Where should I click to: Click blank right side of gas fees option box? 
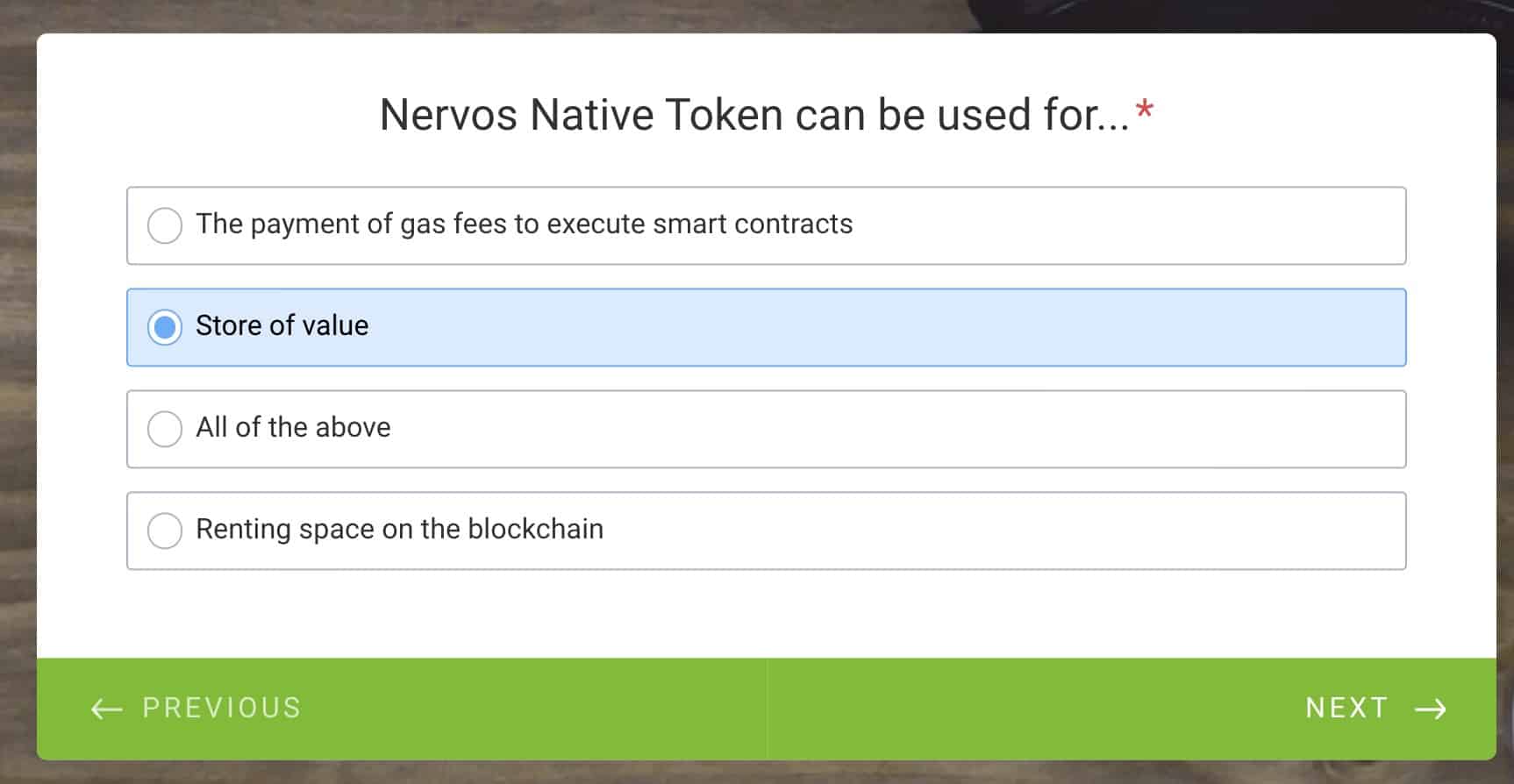[x=1140, y=225]
